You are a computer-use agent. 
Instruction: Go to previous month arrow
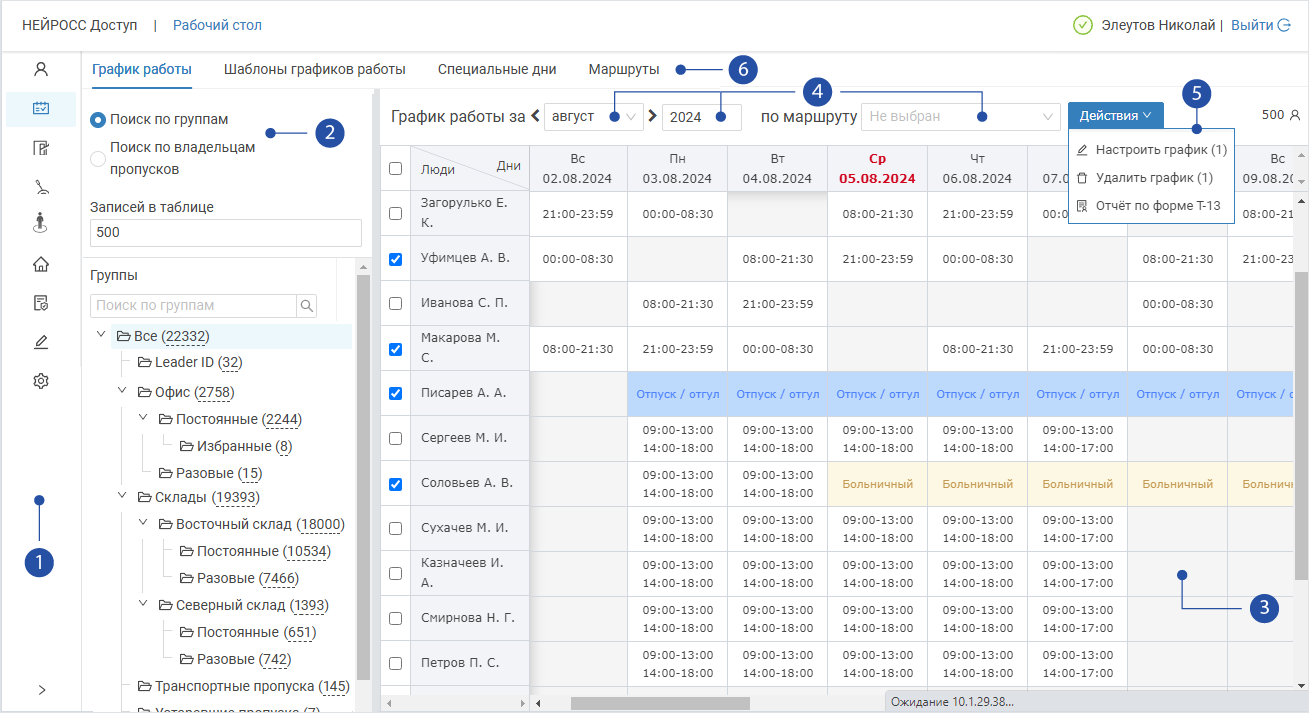pyautogui.click(x=535, y=116)
